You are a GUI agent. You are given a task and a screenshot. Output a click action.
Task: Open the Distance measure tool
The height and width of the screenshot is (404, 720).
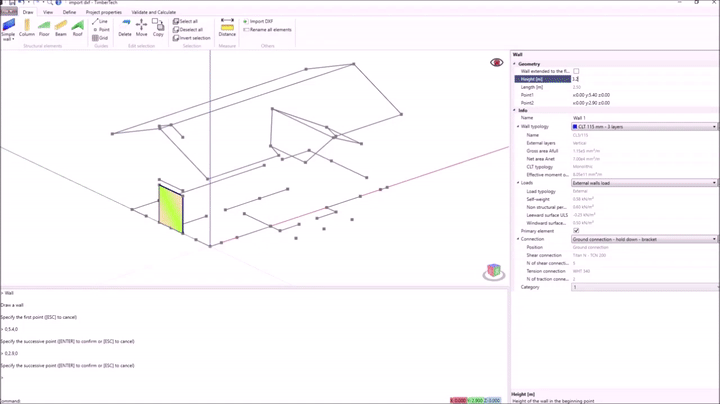tap(227, 27)
